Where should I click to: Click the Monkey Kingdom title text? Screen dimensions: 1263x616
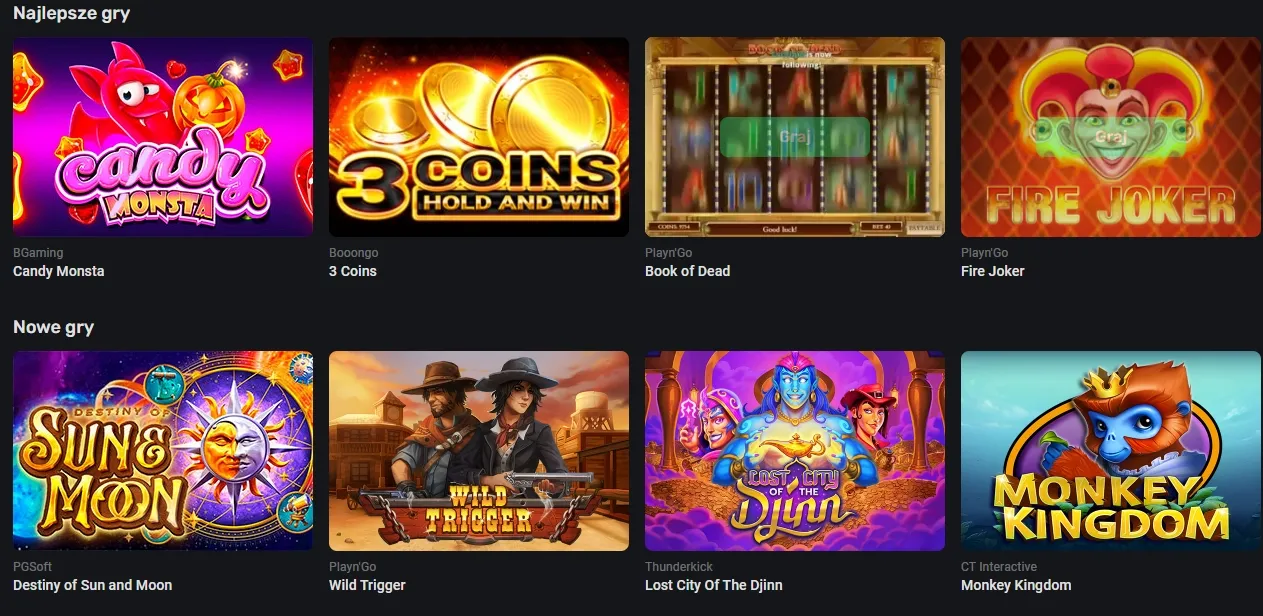point(1016,585)
